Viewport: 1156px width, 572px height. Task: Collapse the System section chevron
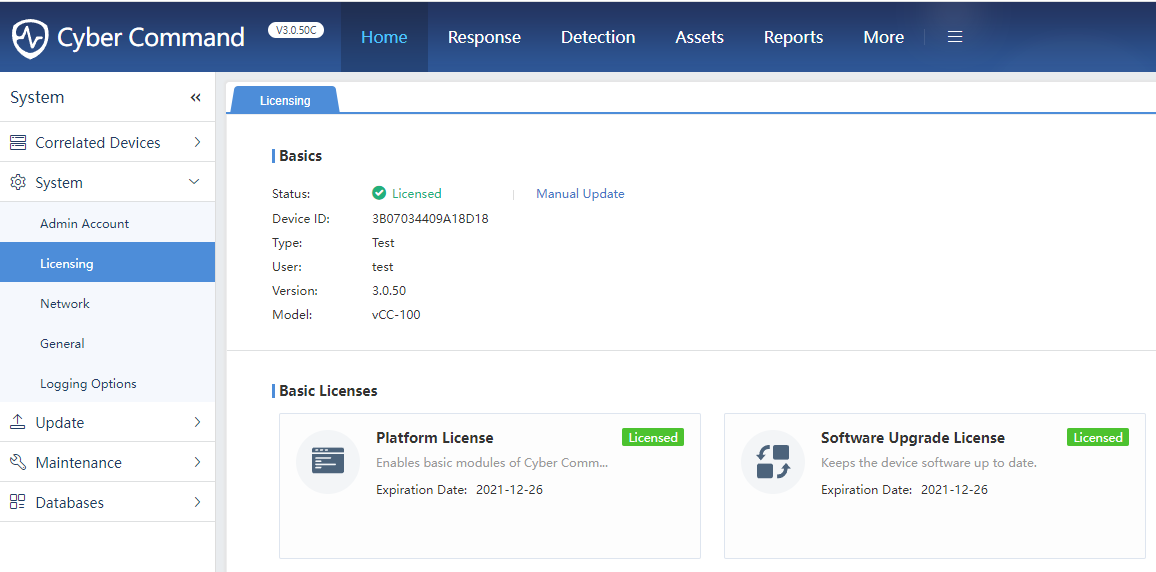[194, 181]
